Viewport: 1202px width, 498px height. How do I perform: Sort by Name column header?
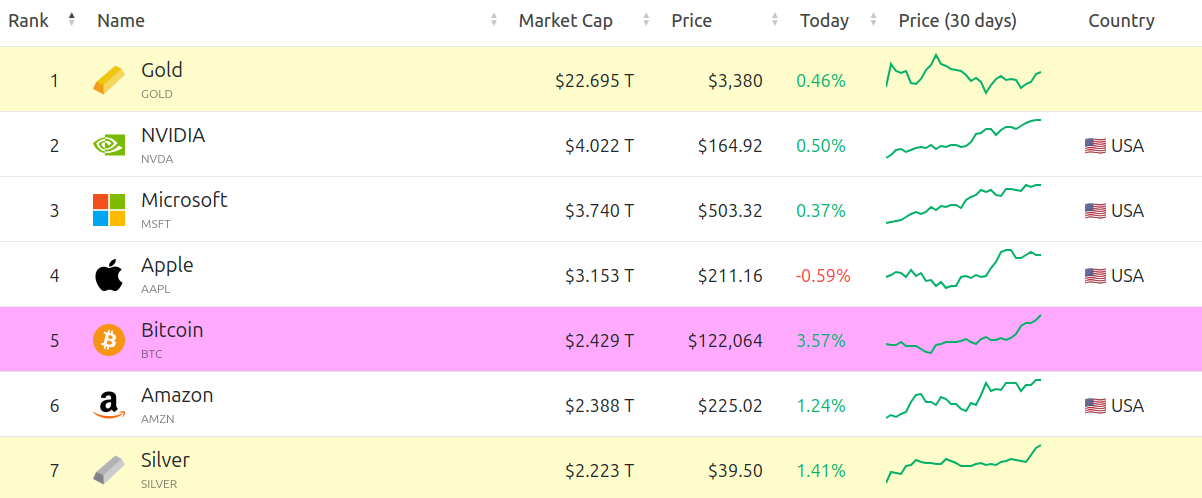click(x=121, y=21)
